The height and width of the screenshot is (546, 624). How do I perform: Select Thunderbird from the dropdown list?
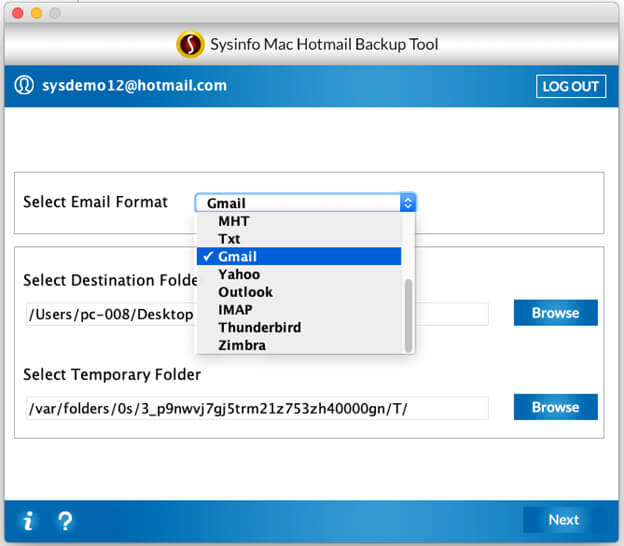[299, 327]
